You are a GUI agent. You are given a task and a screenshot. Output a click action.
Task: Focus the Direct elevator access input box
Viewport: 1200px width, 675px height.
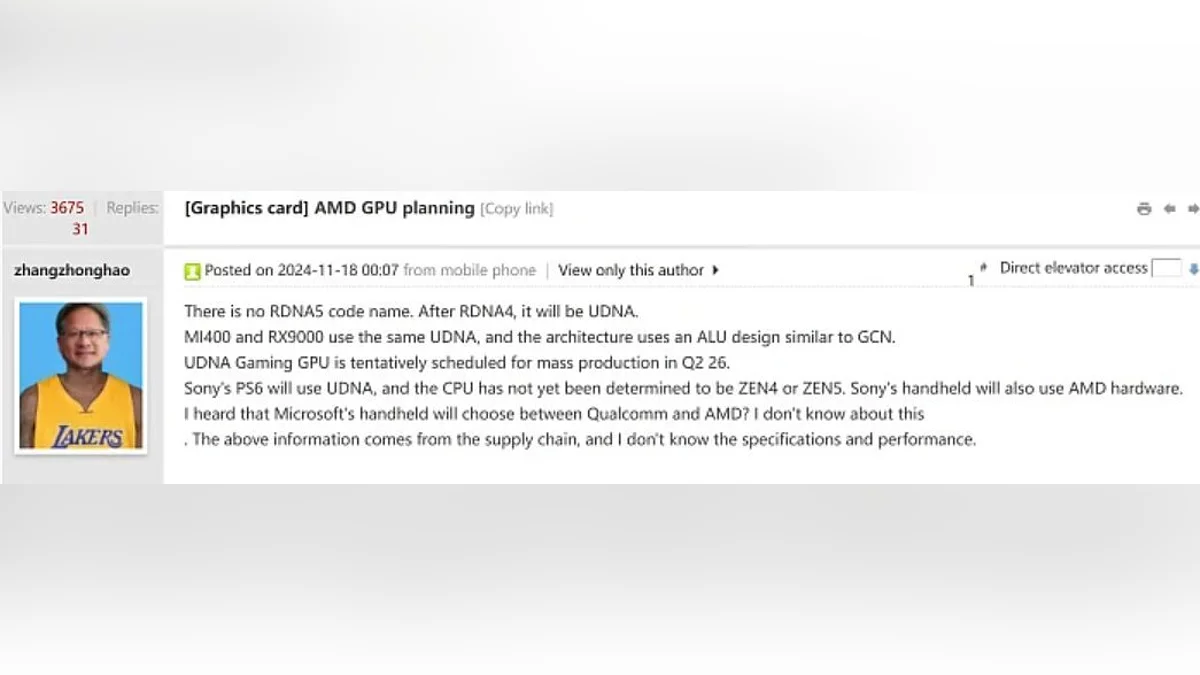click(x=1166, y=268)
